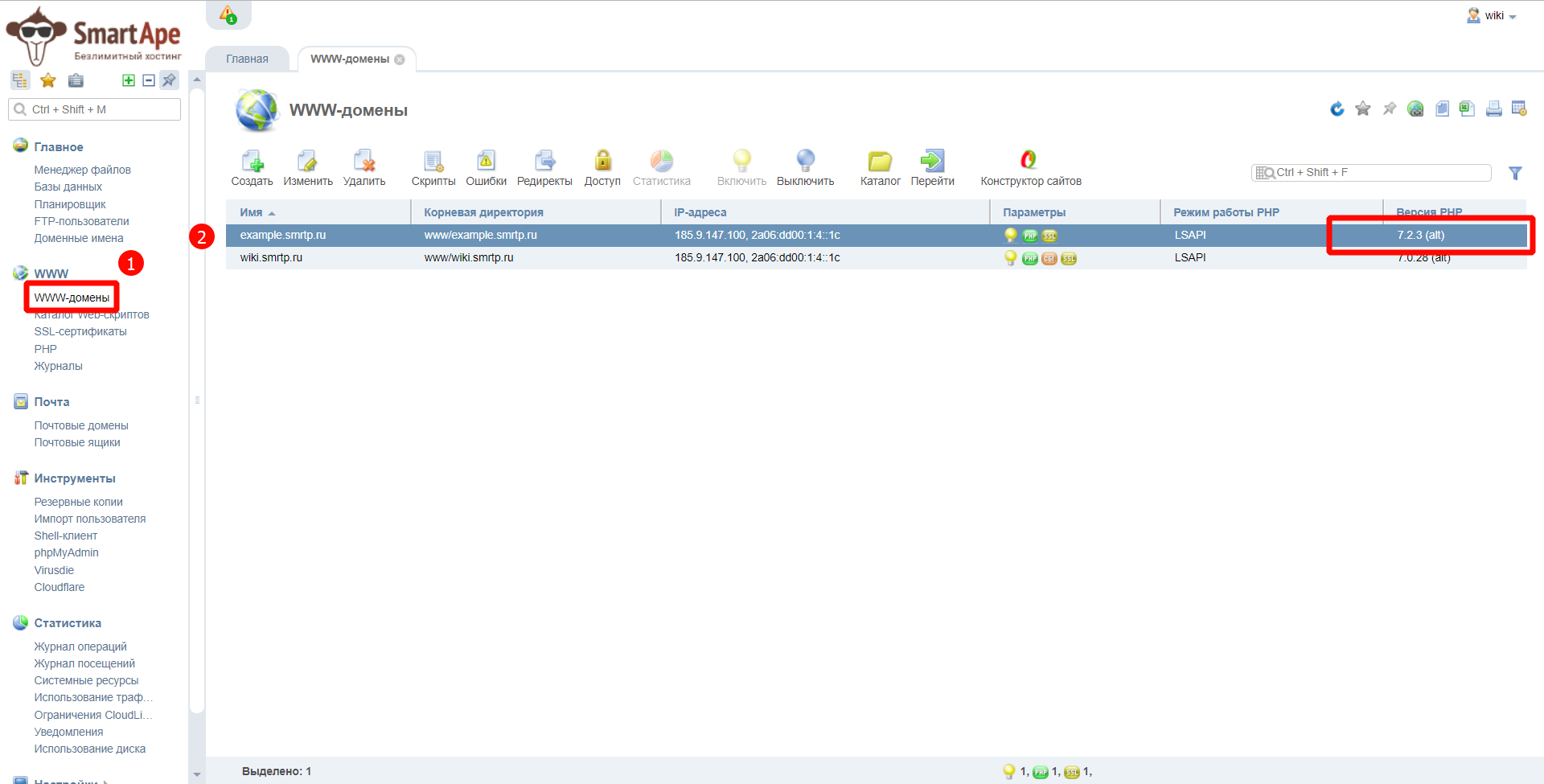Launch Конструктор сайтов site builder
Image resolution: width=1544 pixels, height=784 pixels.
pos(1029,162)
